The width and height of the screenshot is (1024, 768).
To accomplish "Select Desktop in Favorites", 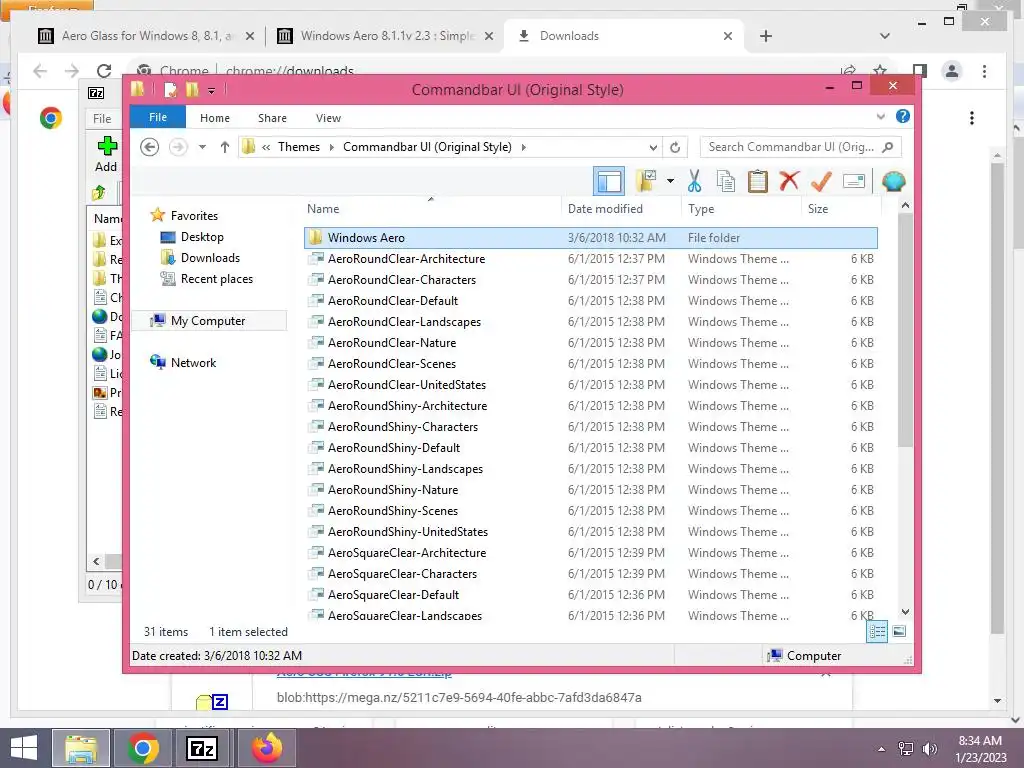I will [x=202, y=237].
